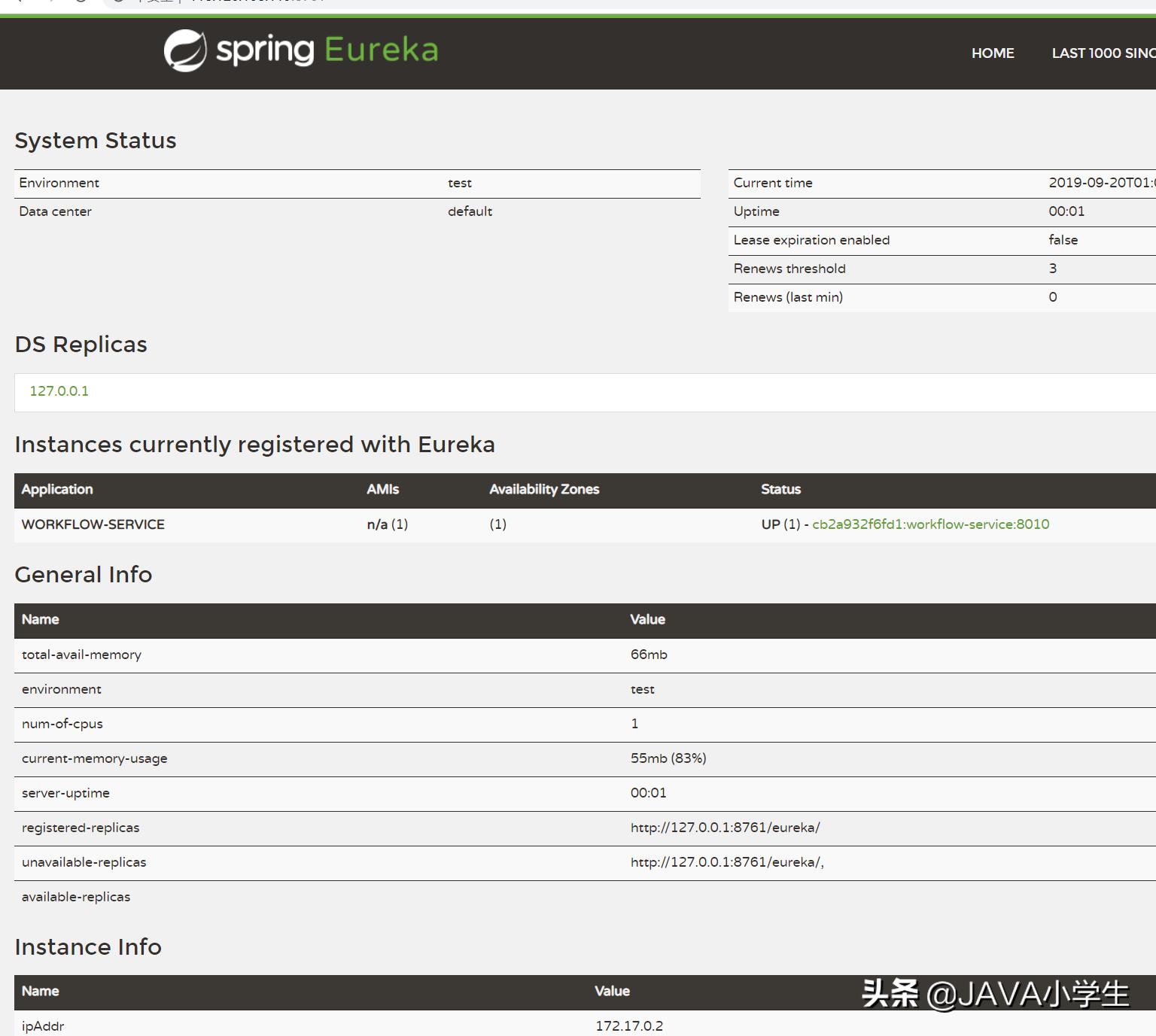The image size is (1156, 1036).
Task: Click the Availability Zones column header
Action: (544, 489)
